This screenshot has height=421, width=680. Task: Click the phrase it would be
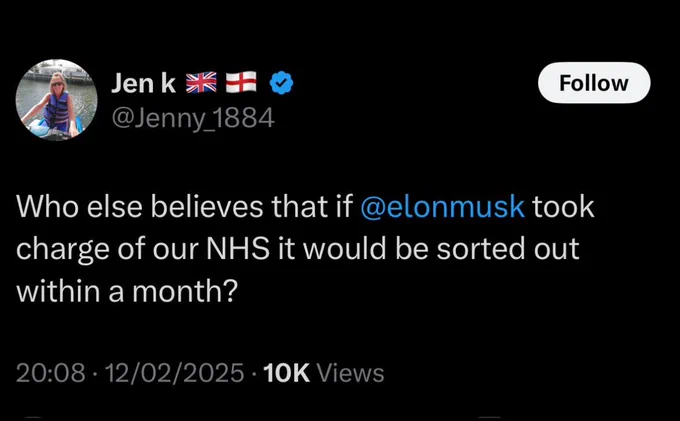[x=353, y=249]
